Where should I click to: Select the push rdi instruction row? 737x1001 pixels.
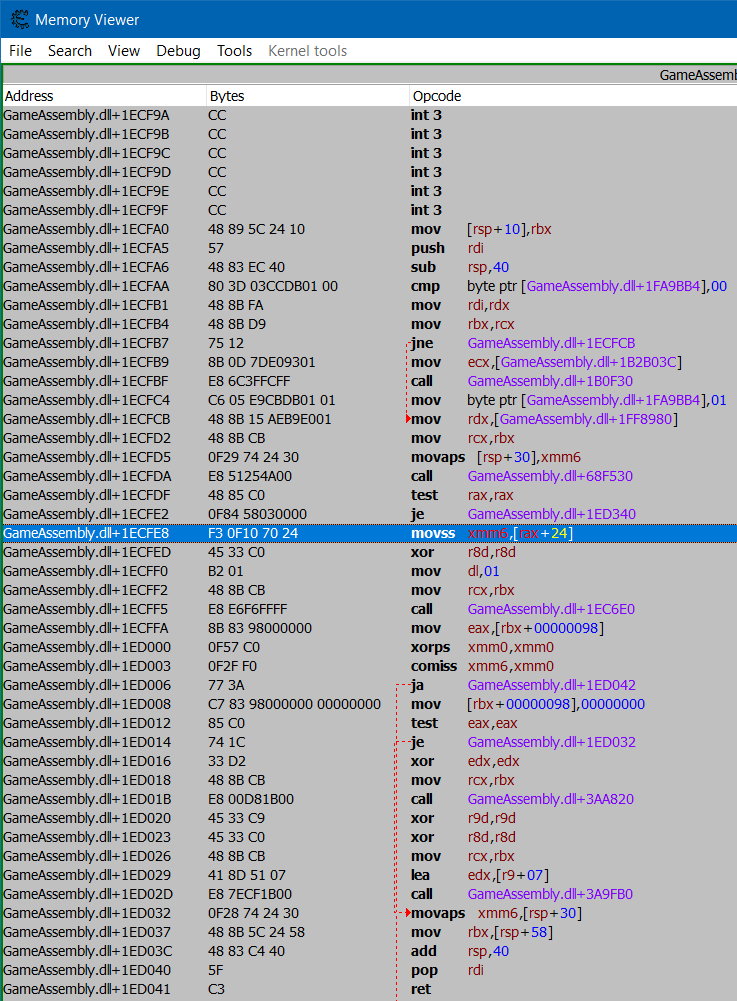tap(370, 248)
